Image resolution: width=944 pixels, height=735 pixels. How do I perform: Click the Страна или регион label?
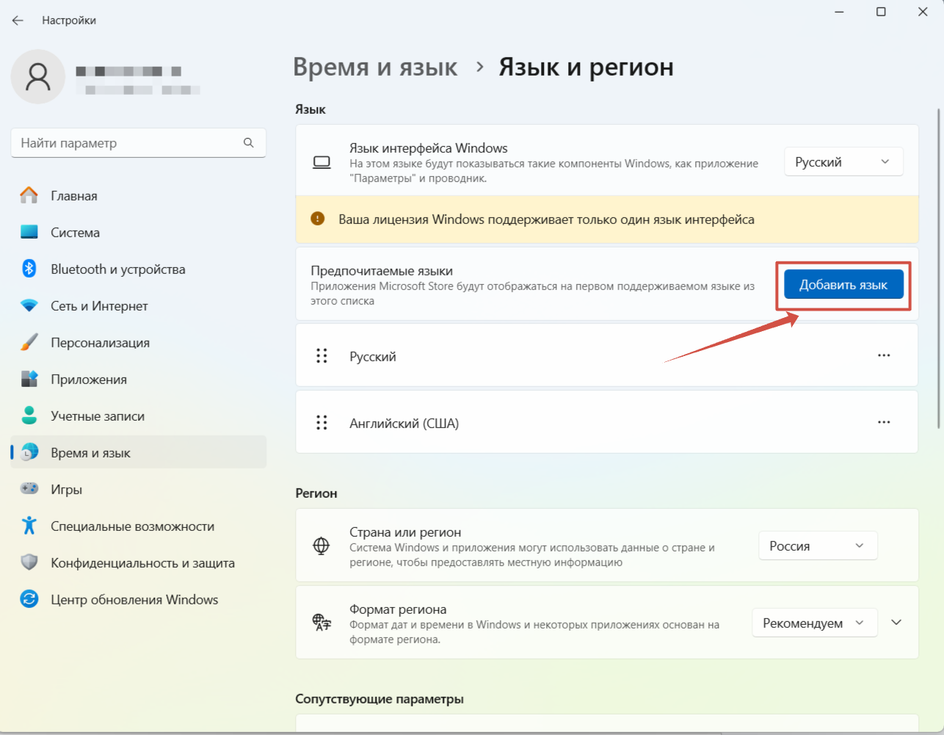405,532
